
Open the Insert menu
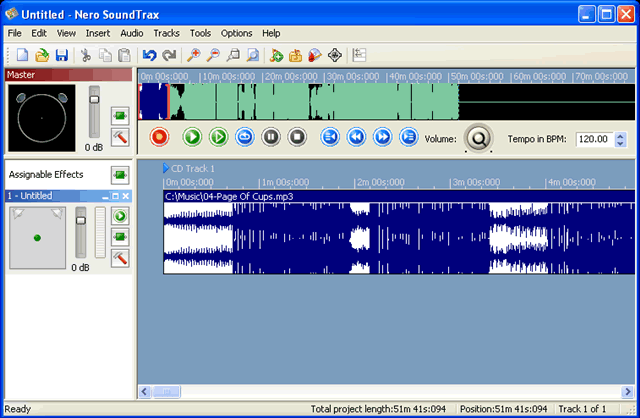click(x=98, y=33)
